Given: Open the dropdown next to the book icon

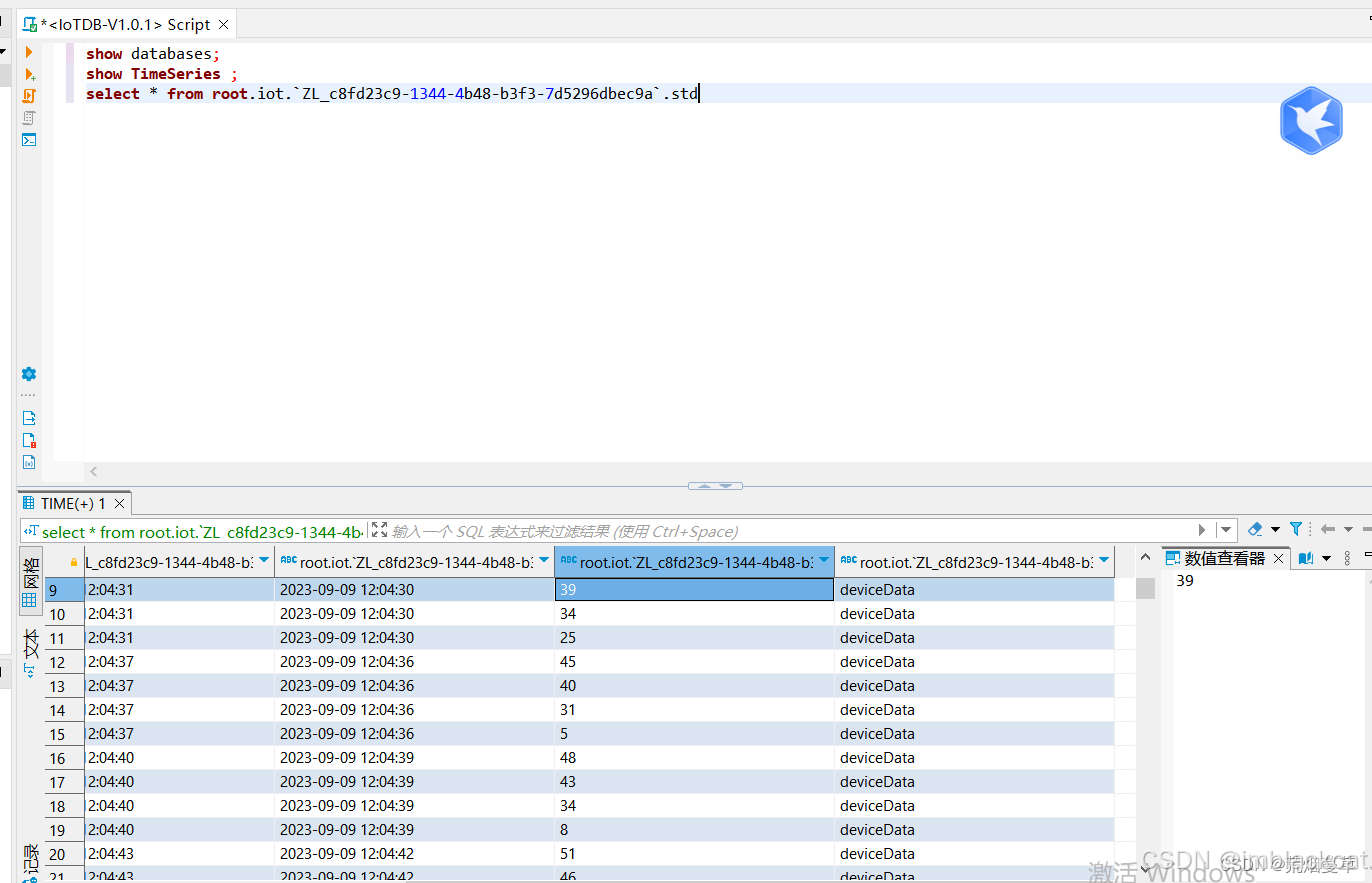Looking at the screenshot, I should point(1327,559).
